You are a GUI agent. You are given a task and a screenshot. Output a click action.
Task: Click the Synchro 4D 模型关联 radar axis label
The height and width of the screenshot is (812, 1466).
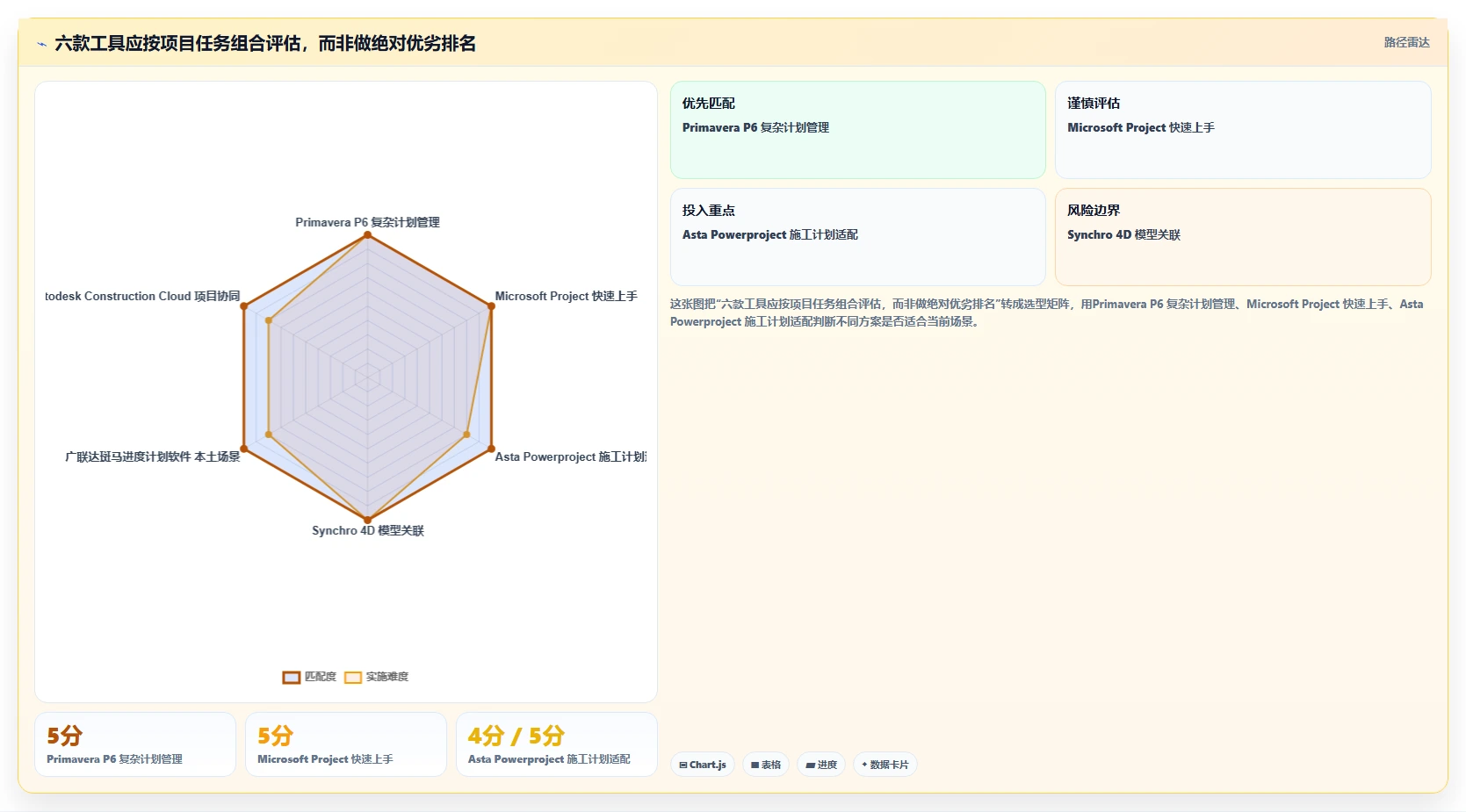(x=368, y=530)
